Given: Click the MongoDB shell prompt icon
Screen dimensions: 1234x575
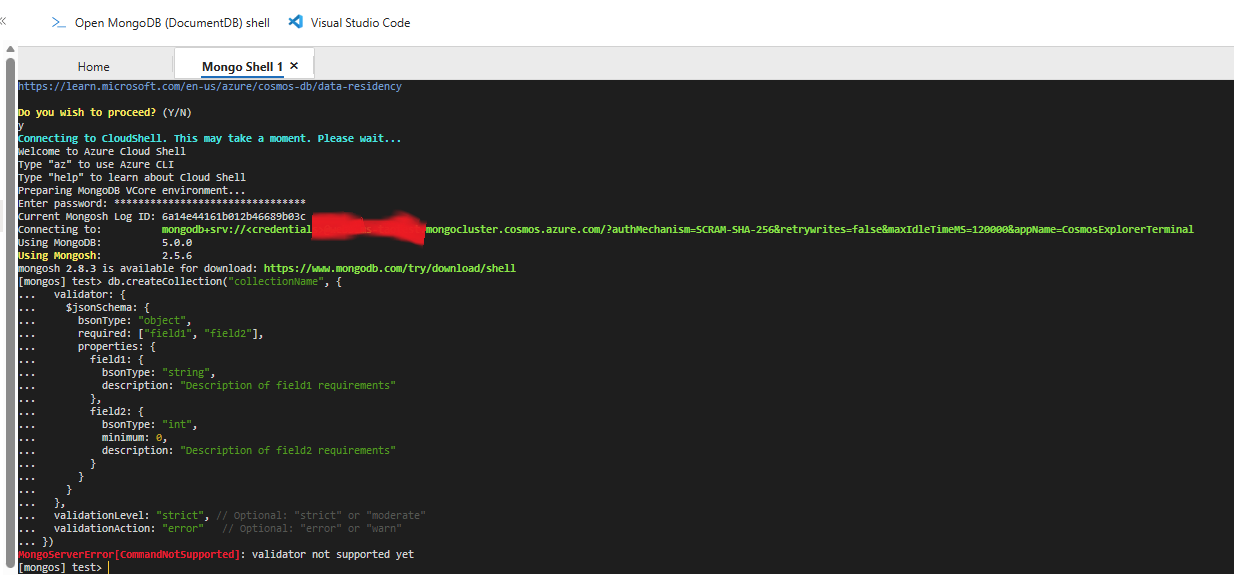Looking at the screenshot, I should 59,22.
